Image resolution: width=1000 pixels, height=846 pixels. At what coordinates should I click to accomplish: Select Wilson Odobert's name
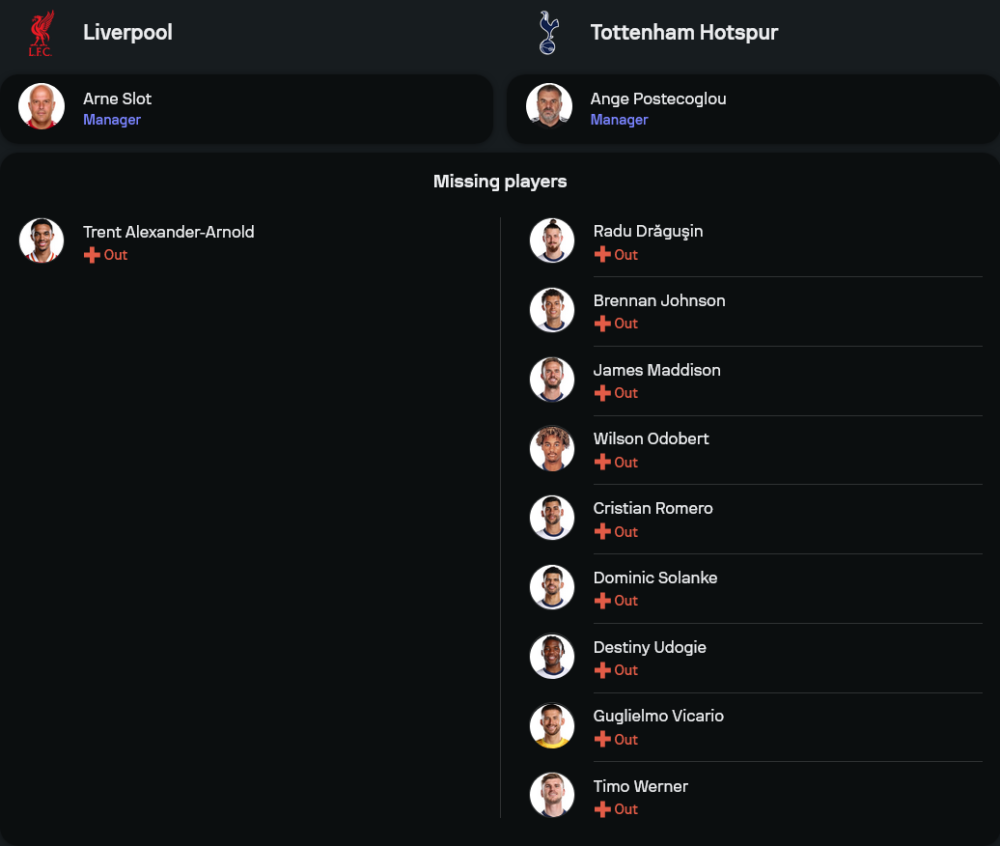coord(651,439)
